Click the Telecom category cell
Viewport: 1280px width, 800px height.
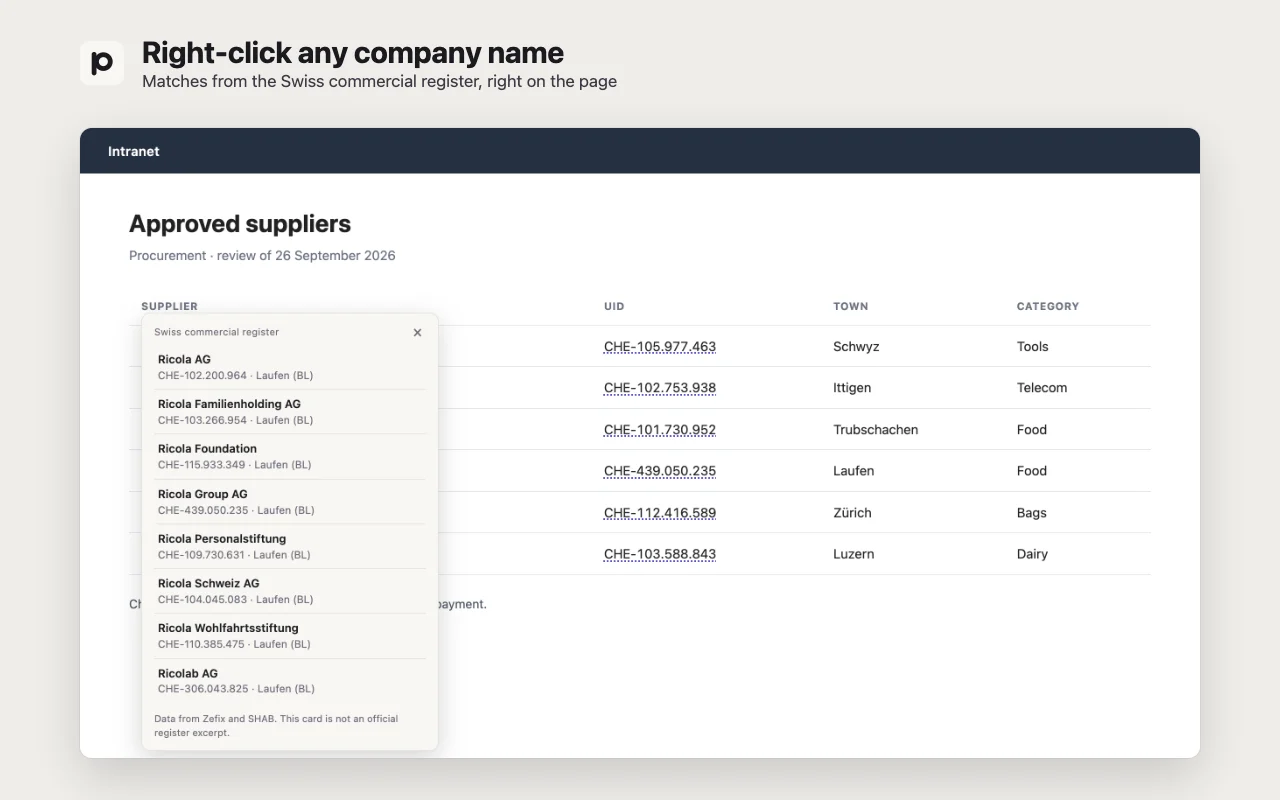pos(1042,388)
